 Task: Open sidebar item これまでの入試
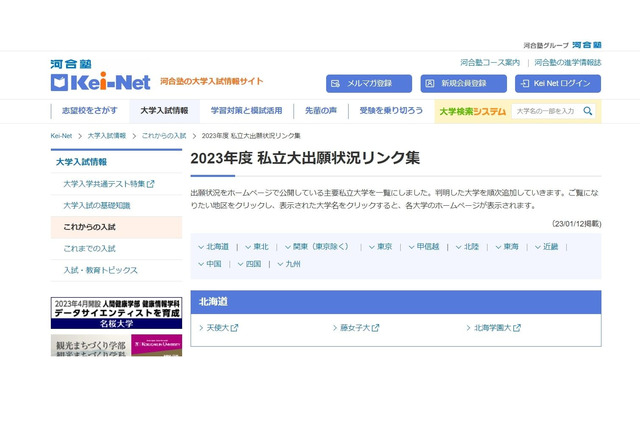click(89, 248)
